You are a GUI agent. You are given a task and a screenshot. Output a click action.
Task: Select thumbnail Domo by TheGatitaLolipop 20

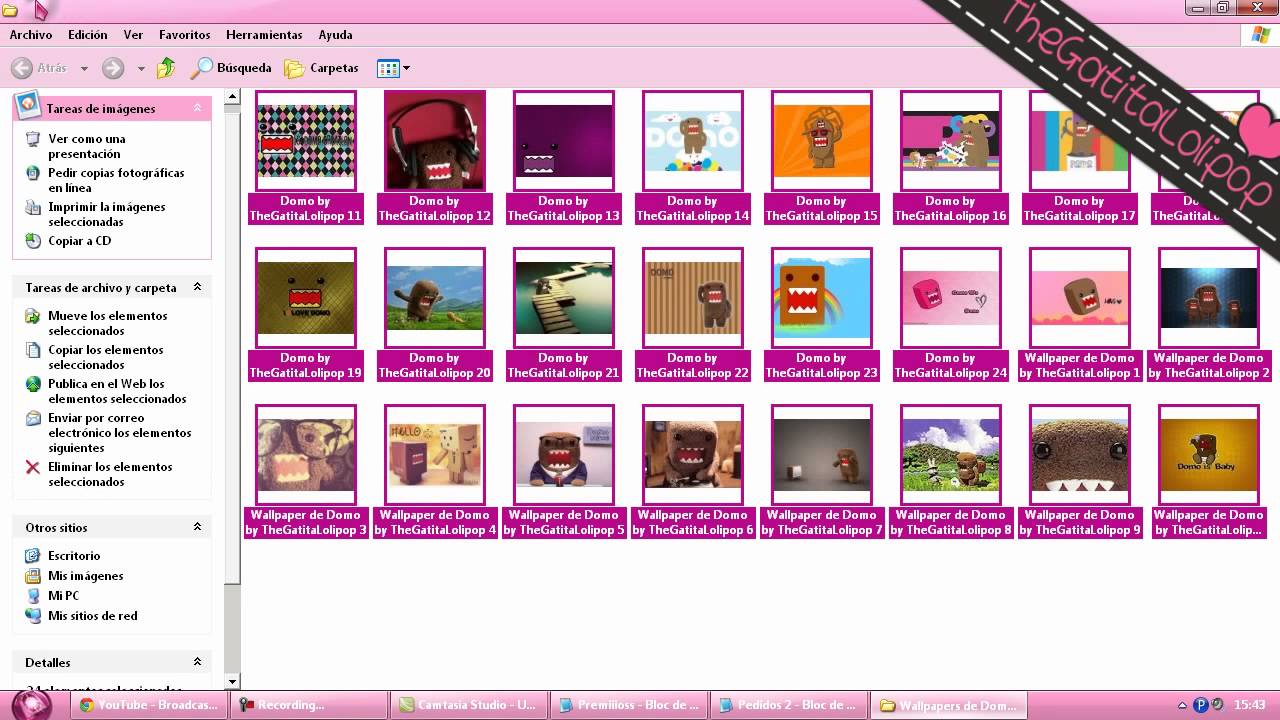coord(435,298)
